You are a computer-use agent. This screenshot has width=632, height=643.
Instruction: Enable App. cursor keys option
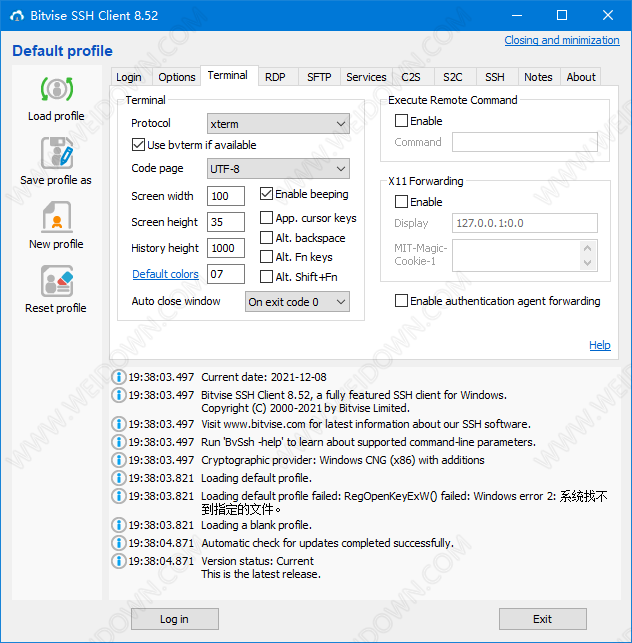click(x=267, y=217)
